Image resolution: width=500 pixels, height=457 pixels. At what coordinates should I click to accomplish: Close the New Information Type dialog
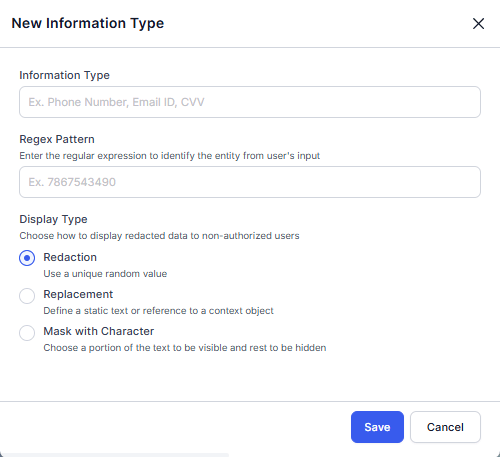click(478, 24)
